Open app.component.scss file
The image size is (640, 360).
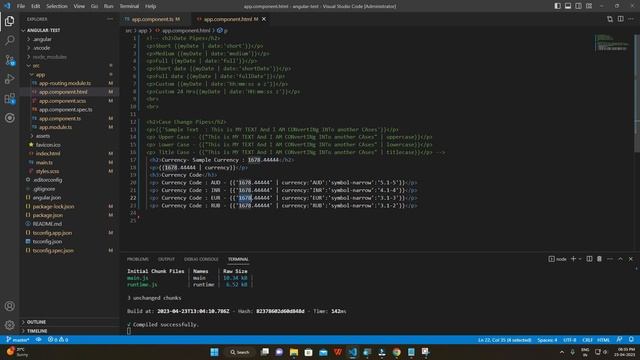coord(62,101)
